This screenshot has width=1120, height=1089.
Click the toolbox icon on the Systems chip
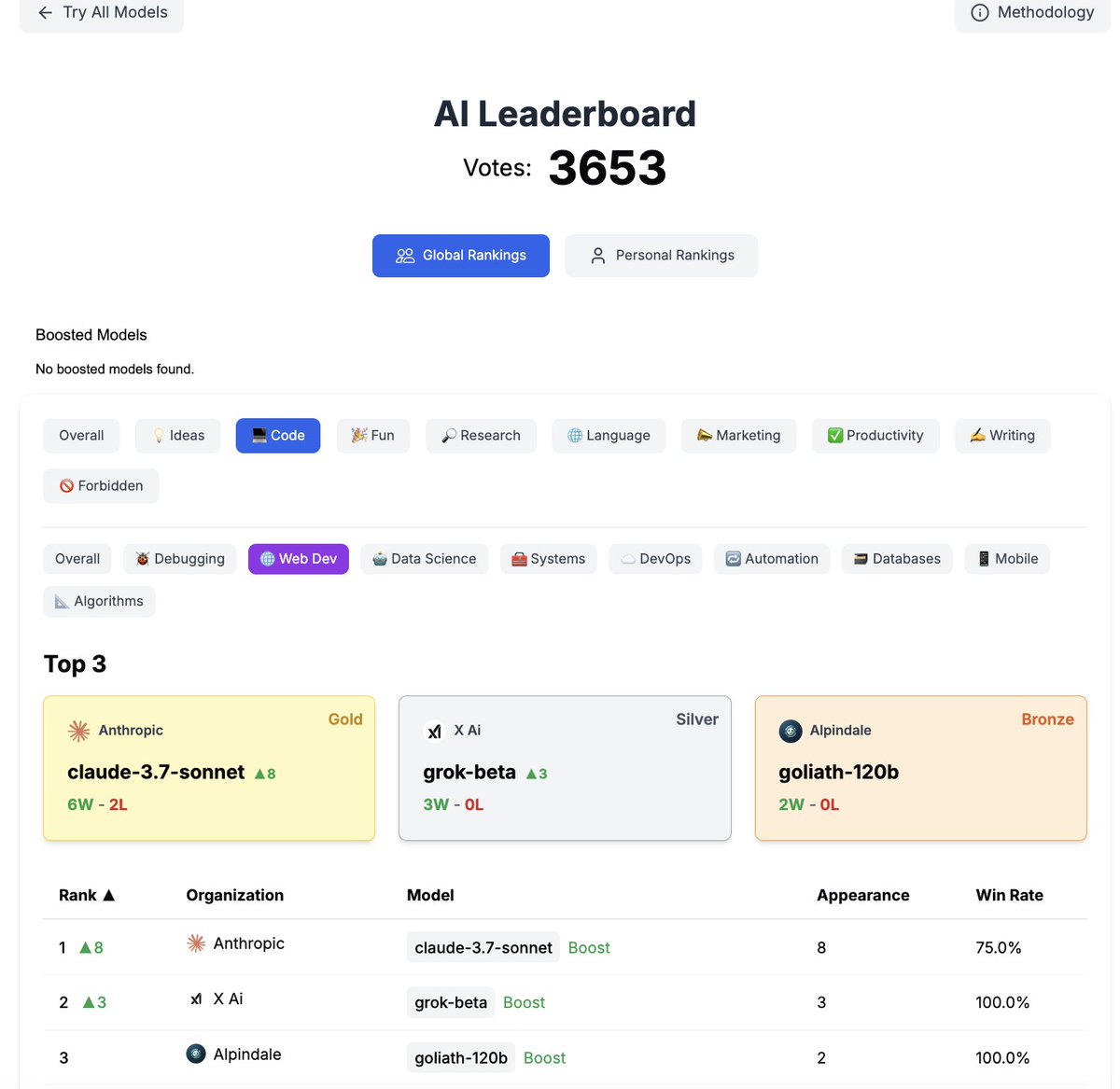(x=520, y=559)
